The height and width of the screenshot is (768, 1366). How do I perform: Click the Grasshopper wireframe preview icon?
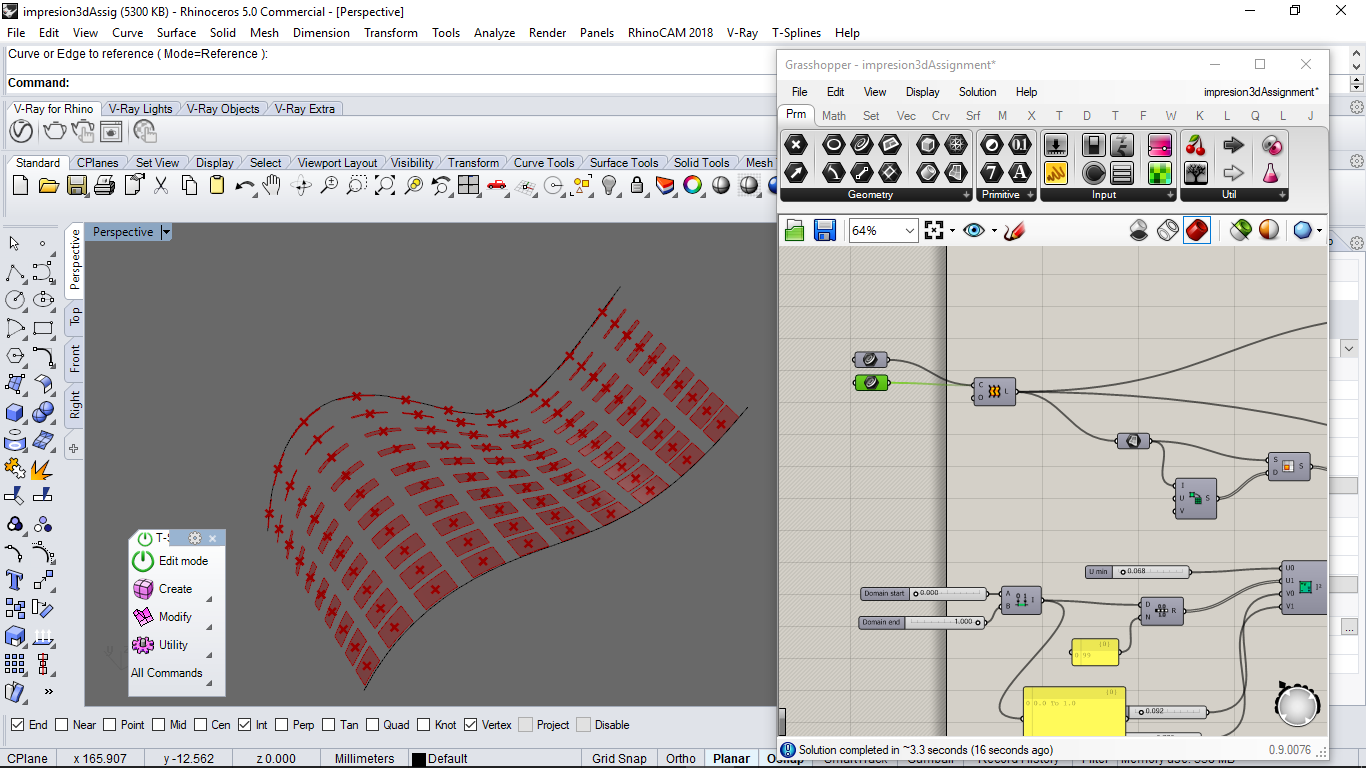1167,231
